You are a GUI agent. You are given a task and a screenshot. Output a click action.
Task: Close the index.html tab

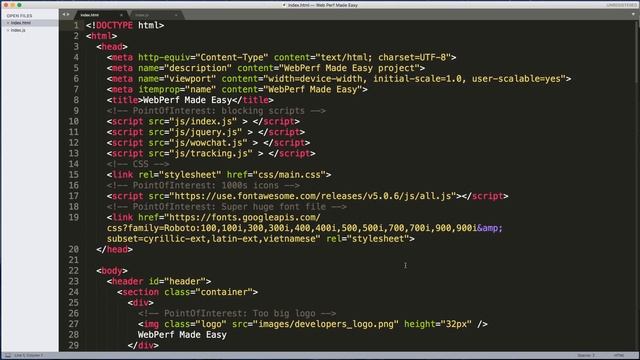tap(121, 15)
